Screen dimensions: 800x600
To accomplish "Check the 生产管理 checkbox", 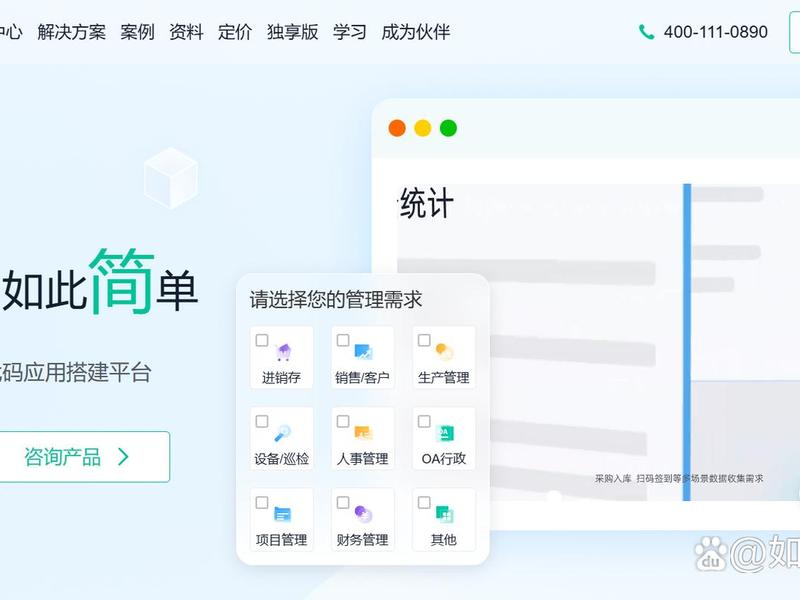I will tap(424, 340).
